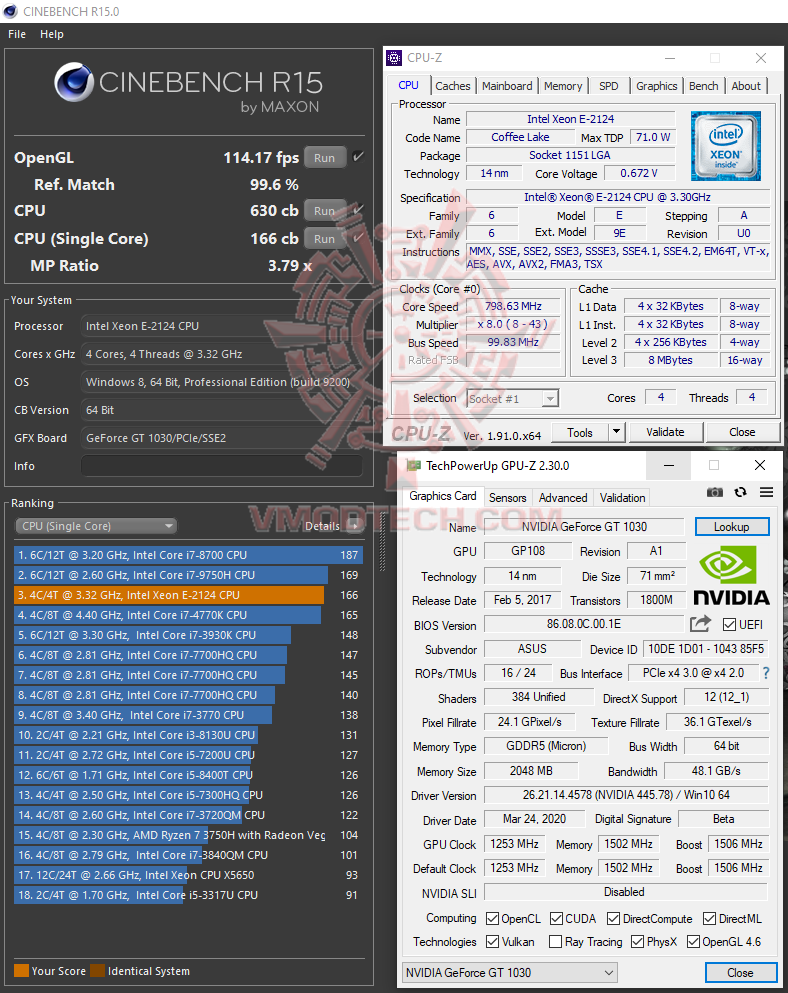Viewport: 788px width, 993px height.
Task: Click the CPU-Z title bar icon
Action: coord(394,58)
